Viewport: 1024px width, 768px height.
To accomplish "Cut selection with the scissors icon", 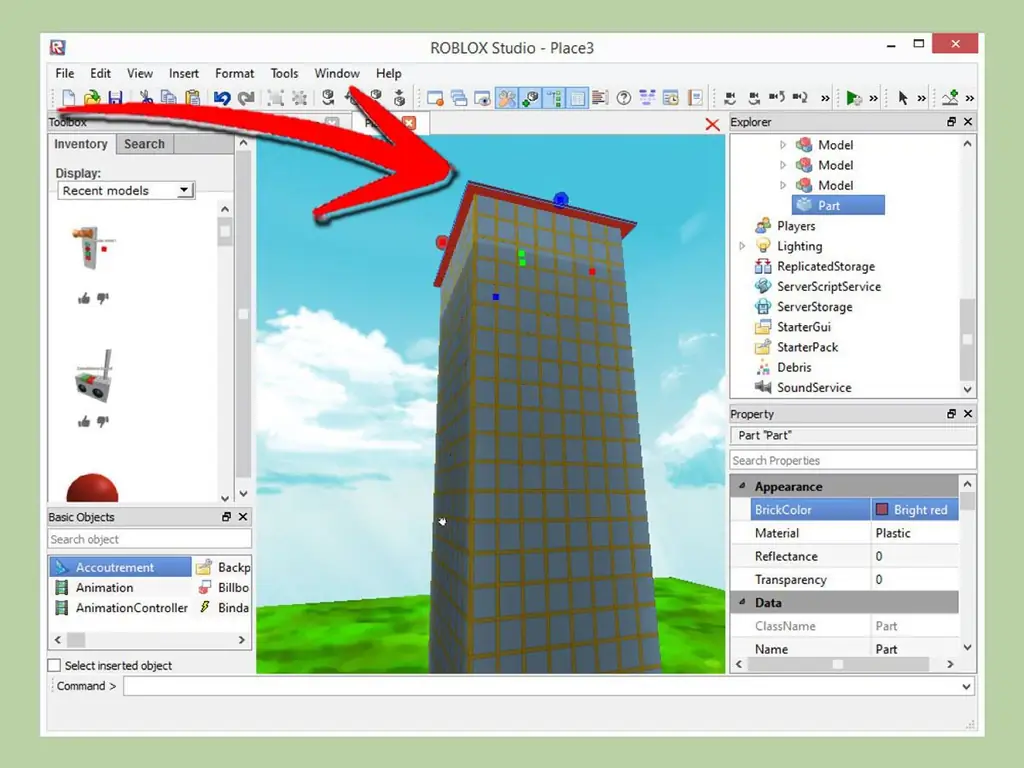I will click(146, 98).
